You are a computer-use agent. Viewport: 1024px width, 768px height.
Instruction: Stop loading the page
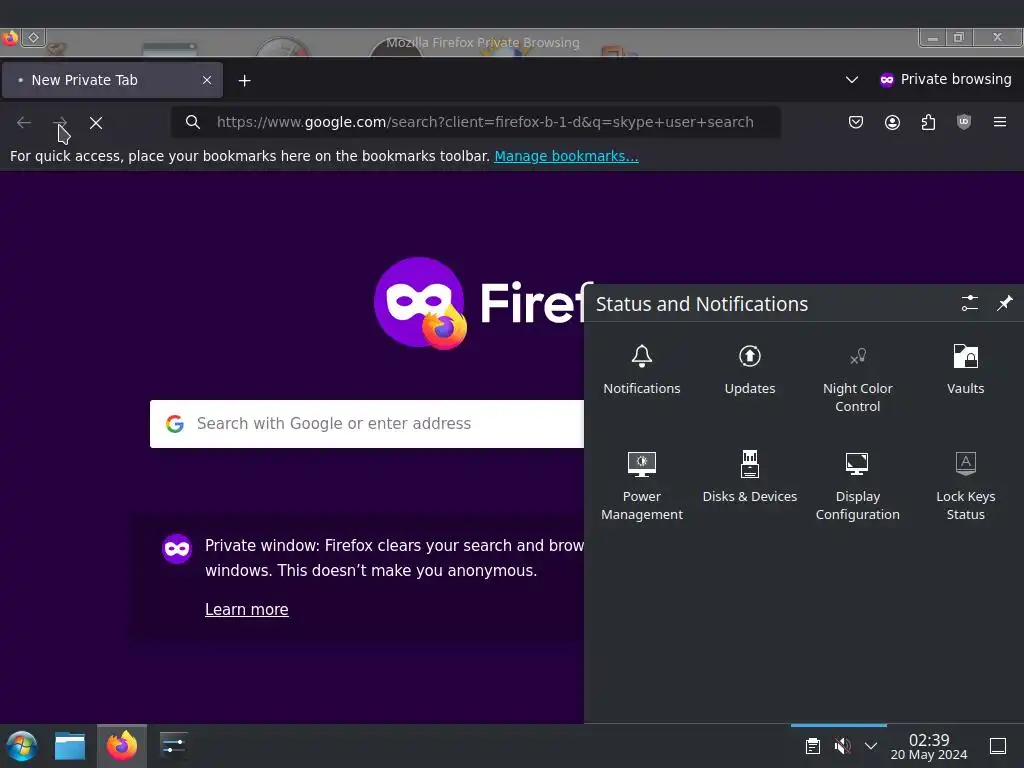pyautogui.click(x=96, y=123)
